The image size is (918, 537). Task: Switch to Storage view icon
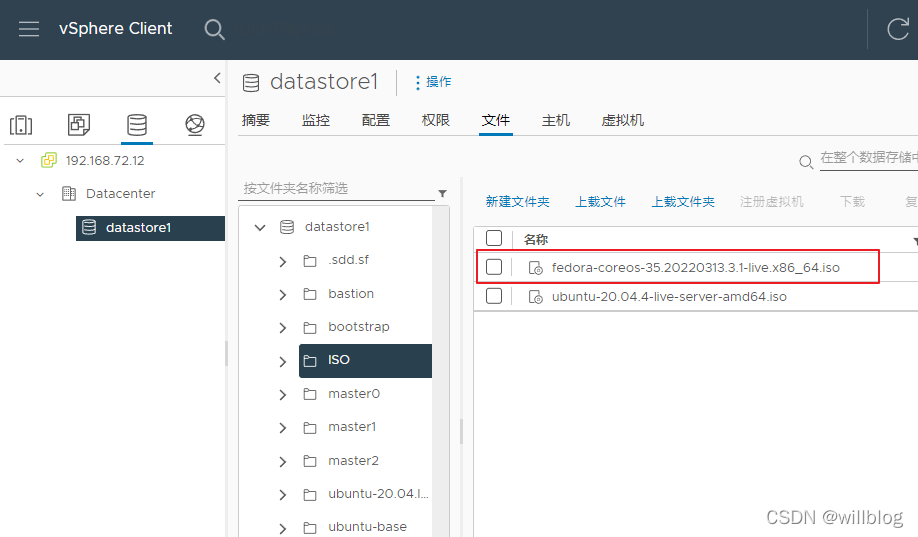137,125
